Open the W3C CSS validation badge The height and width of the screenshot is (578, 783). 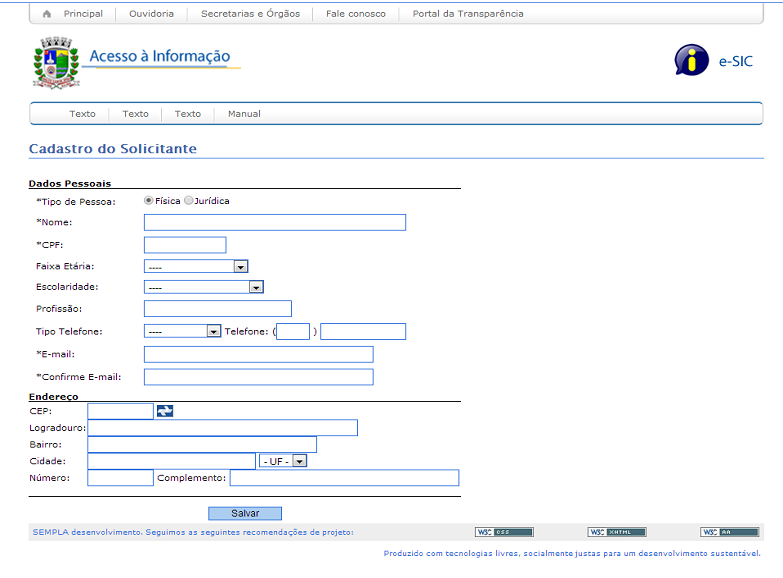504,532
